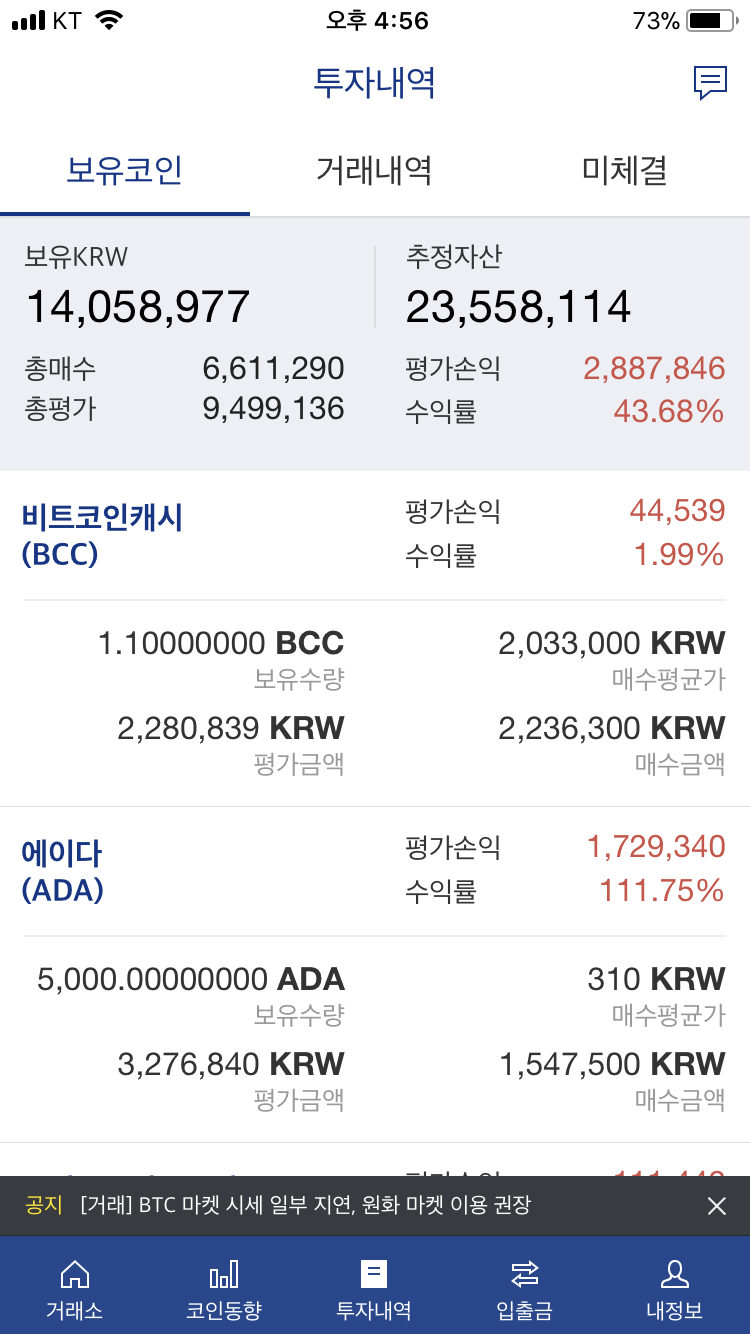Open 입출금 transfer arrows icon
This screenshot has height=1334, width=750.
tap(524, 1275)
